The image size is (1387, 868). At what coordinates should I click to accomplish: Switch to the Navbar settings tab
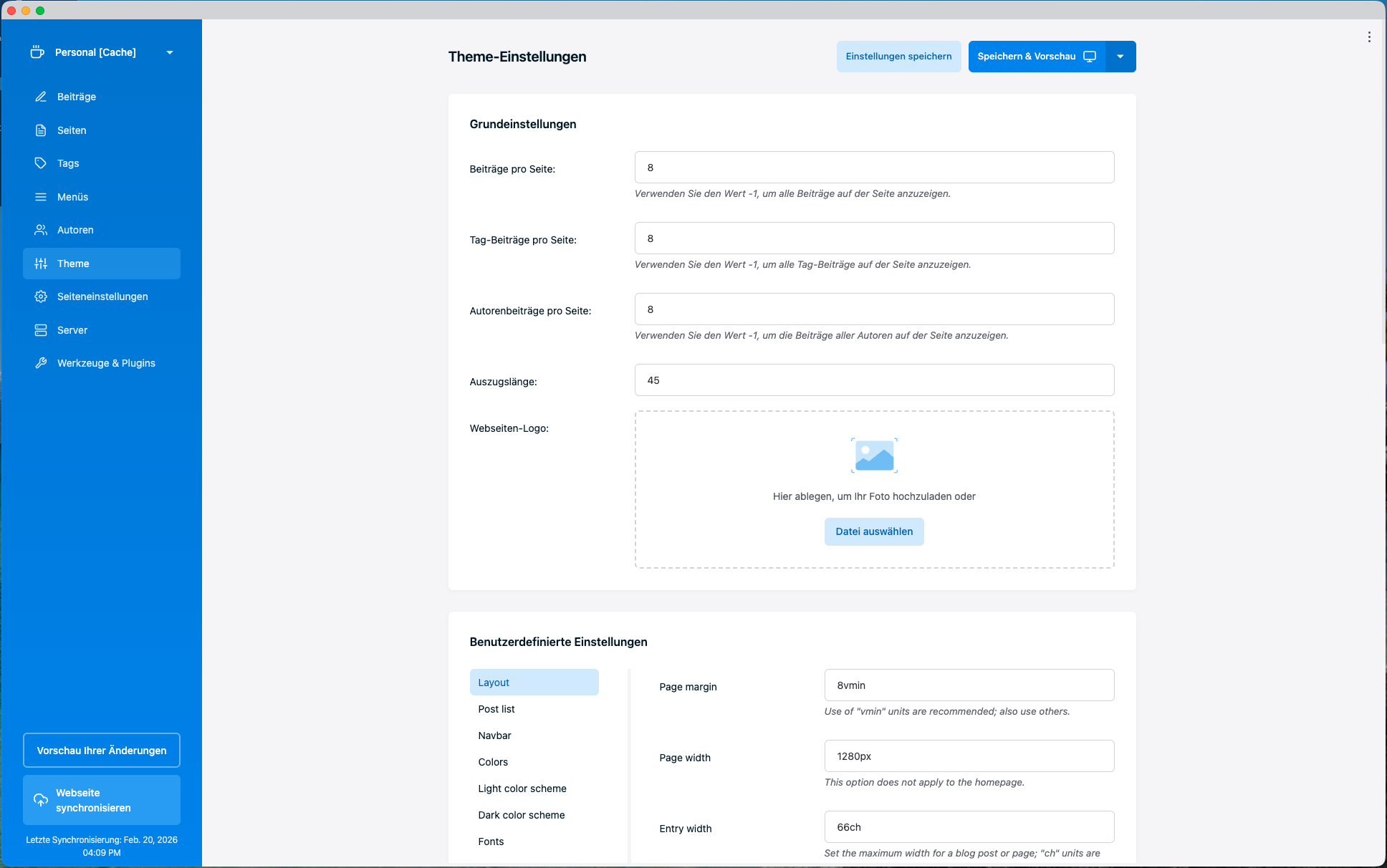point(494,736)
